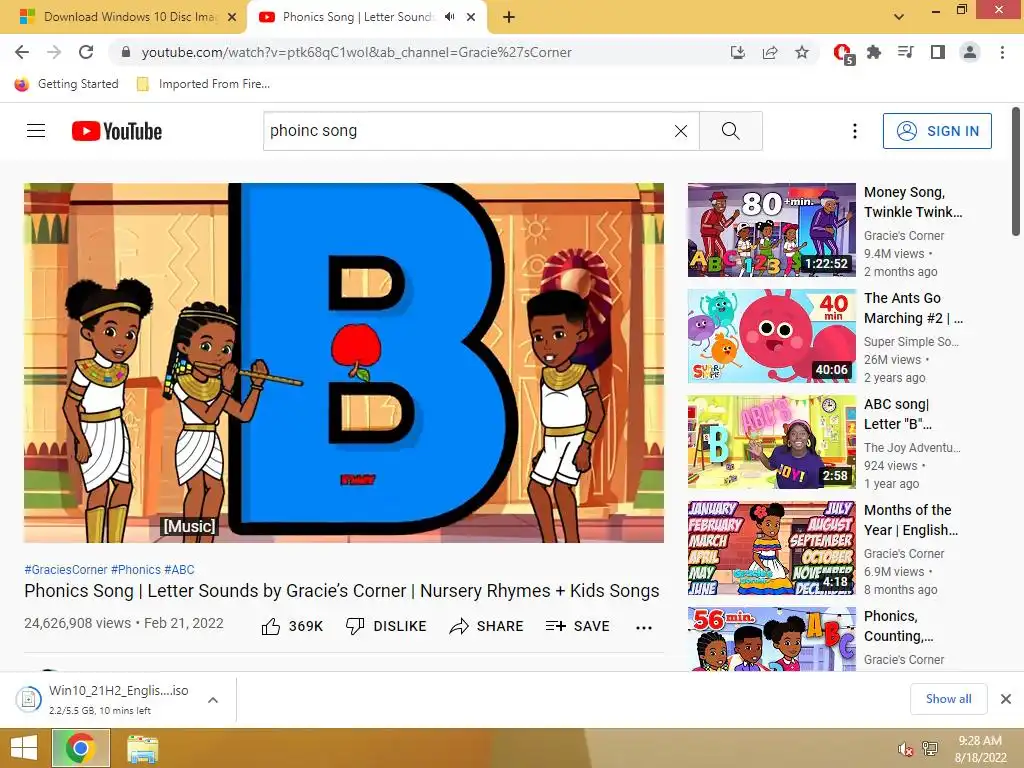Viewport: 1024px width, 768px height.
Task: Open the Money Song 80 min thumbnail
Action: pos(771,230)
